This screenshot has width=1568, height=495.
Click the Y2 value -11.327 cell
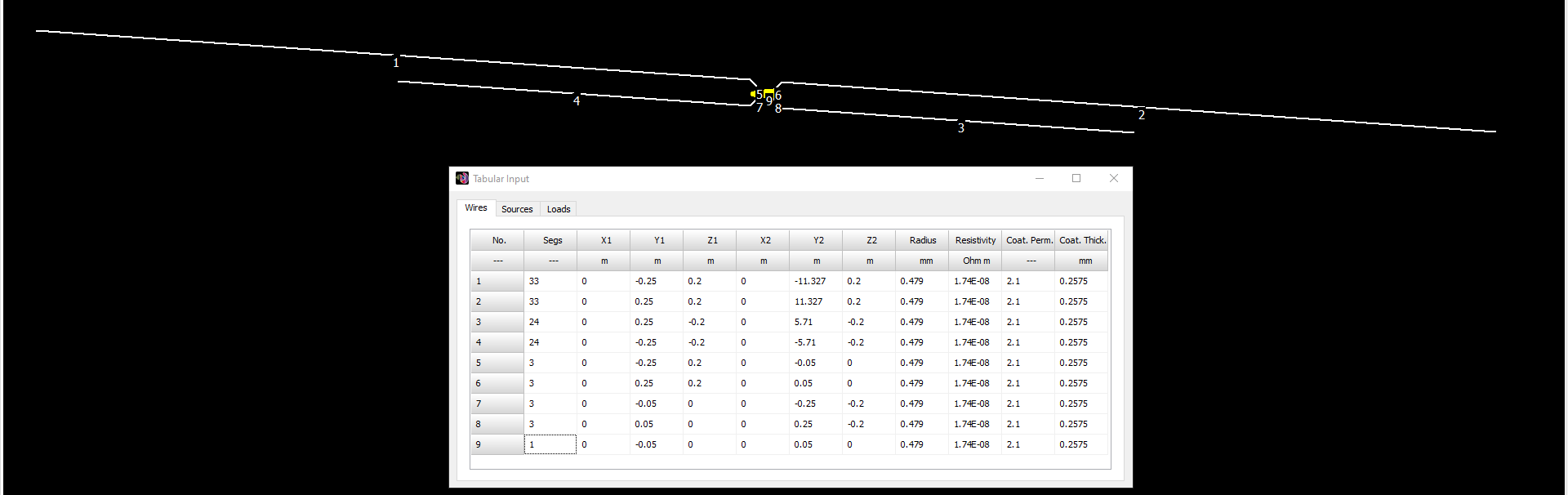click(x=816, y=281)
